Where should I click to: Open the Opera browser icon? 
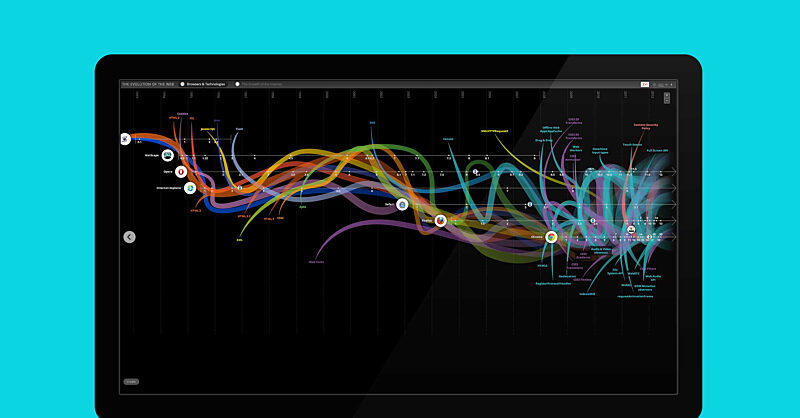pyautogui.click(x=181, y=172)
